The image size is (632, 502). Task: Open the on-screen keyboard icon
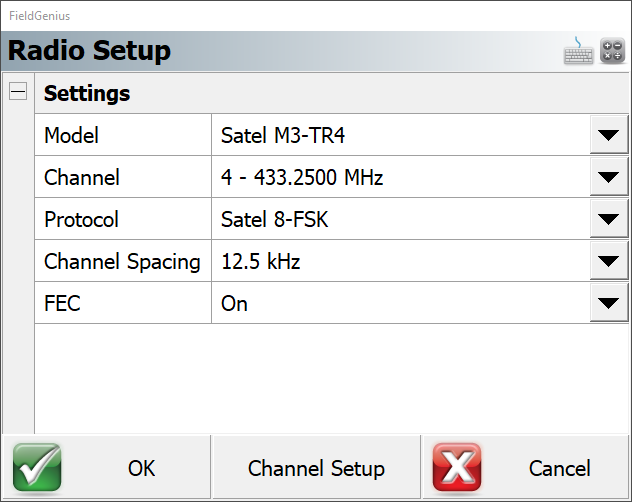click(578, 51)
